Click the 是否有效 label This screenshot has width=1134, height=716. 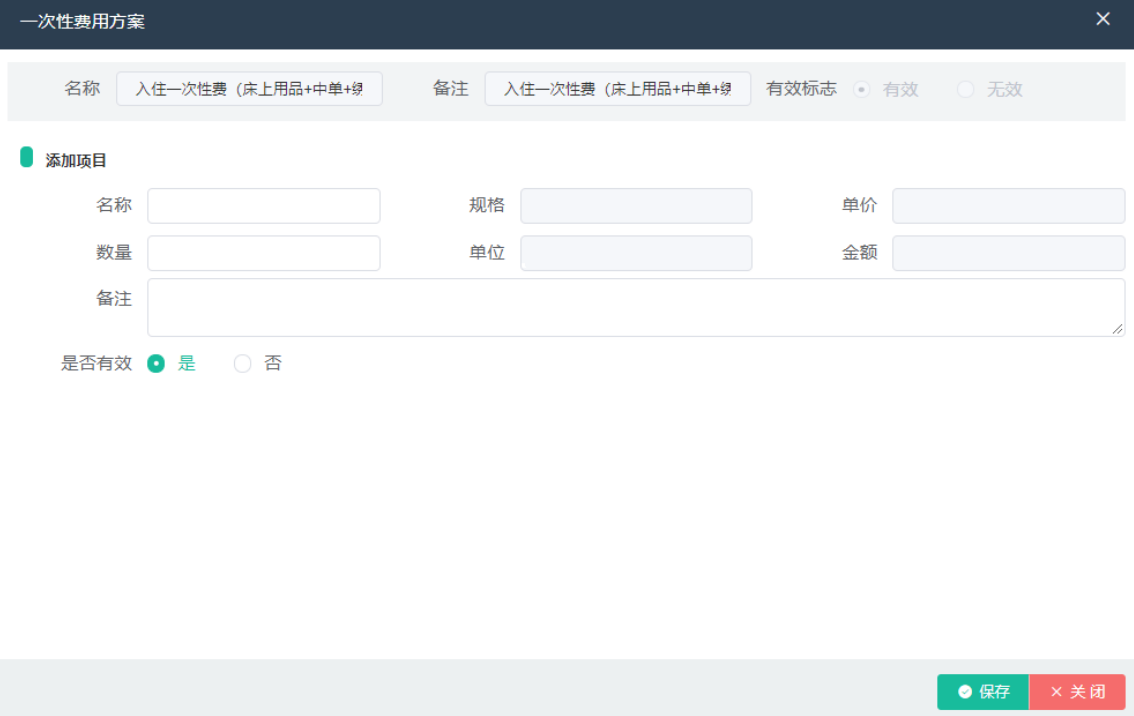96,363
